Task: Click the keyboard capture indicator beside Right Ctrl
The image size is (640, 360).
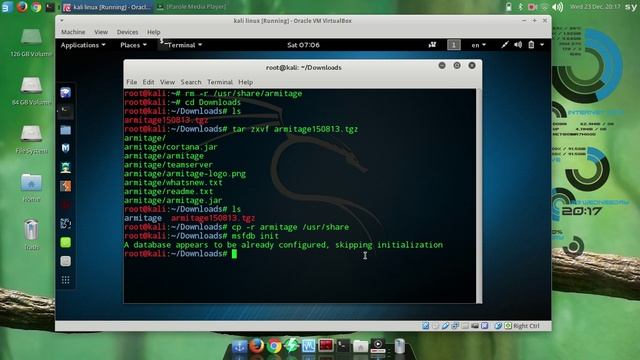Action: point(508,326)
